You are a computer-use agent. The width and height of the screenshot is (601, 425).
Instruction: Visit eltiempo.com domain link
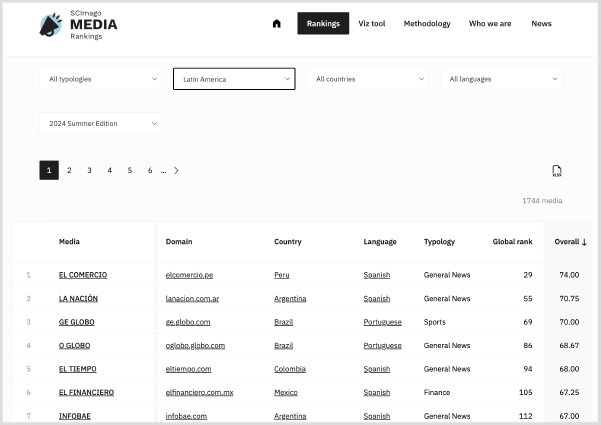pyautogui.click(x=189, y=369)
